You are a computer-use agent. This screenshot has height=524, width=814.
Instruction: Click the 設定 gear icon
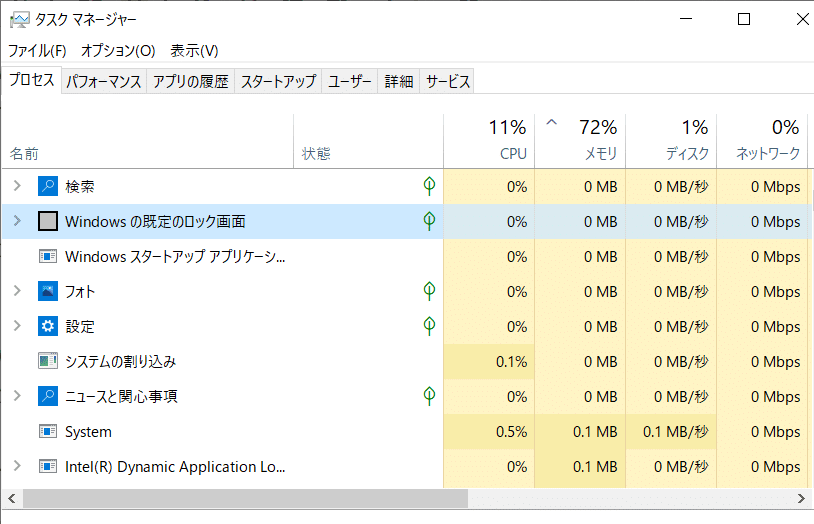click(48, 326)
